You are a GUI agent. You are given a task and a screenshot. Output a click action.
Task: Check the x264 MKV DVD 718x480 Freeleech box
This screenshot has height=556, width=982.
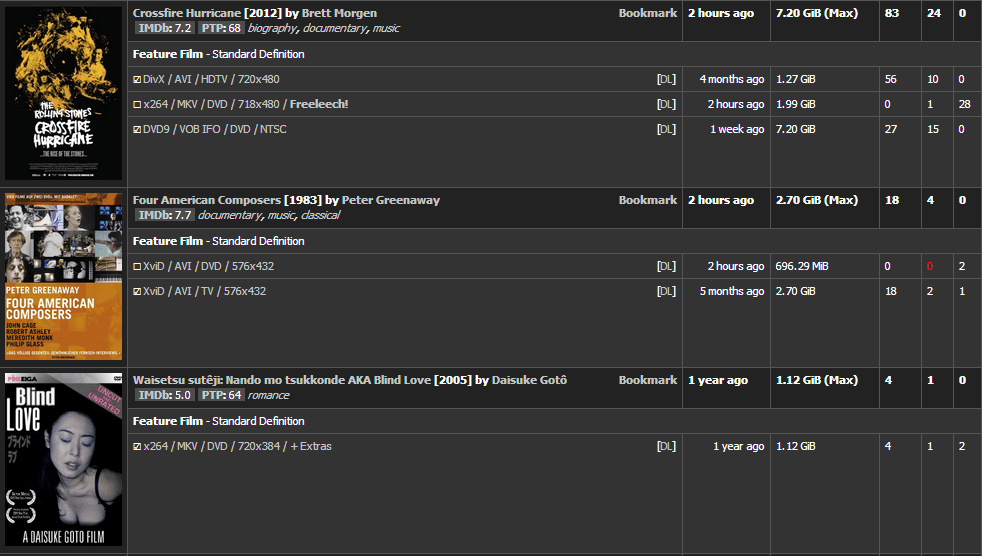pos(137,105)
